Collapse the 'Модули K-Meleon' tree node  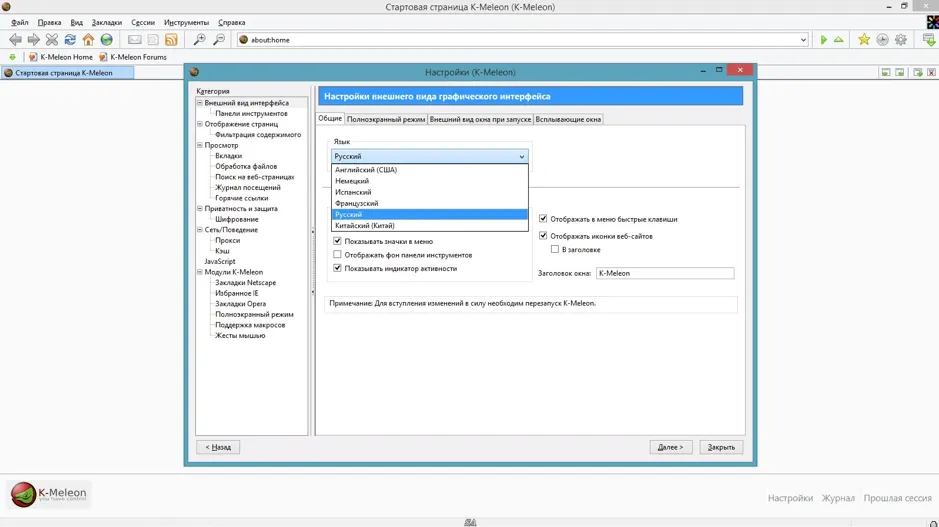[x=200, y=272]
